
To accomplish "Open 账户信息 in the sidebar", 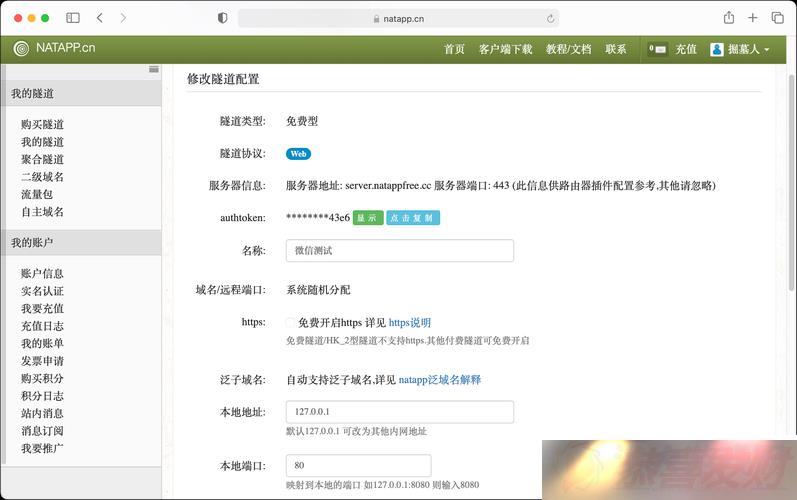I will click(42, 273).
